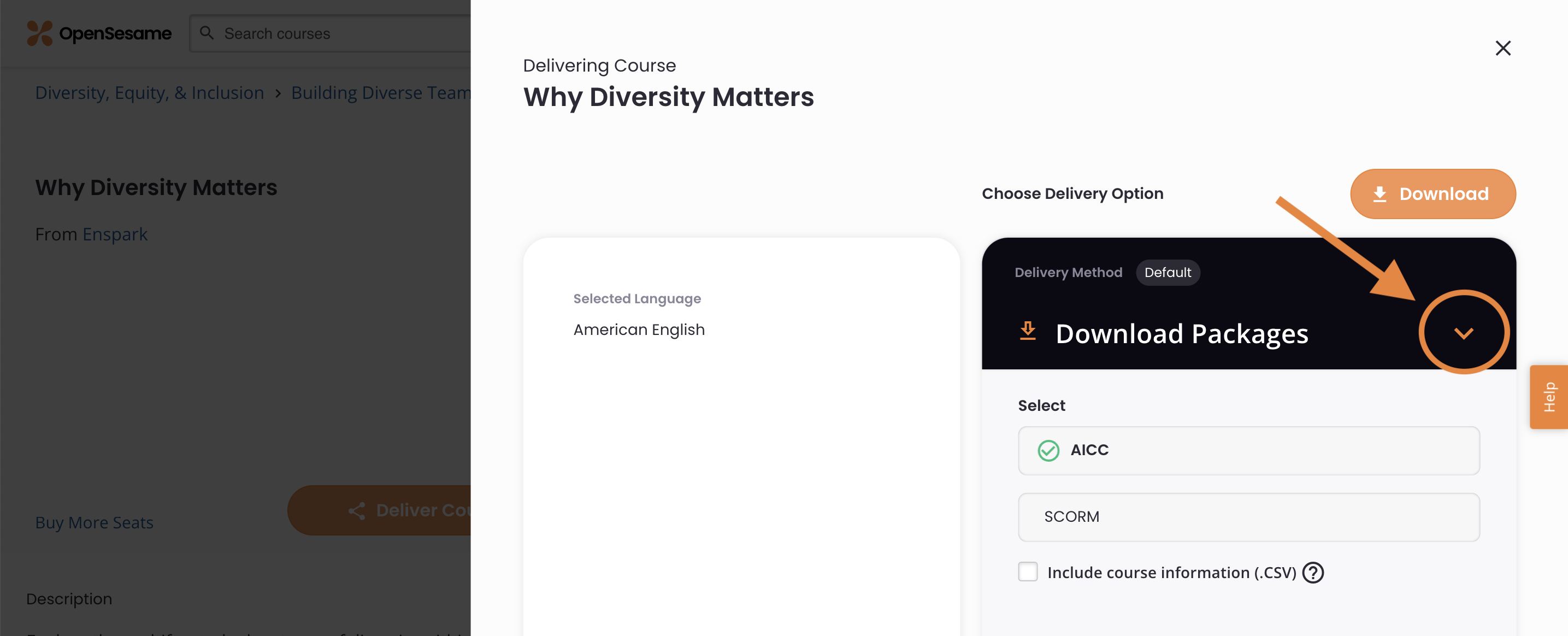
Task: Select the AICC package option
Action: click(x=1248, y=450)
